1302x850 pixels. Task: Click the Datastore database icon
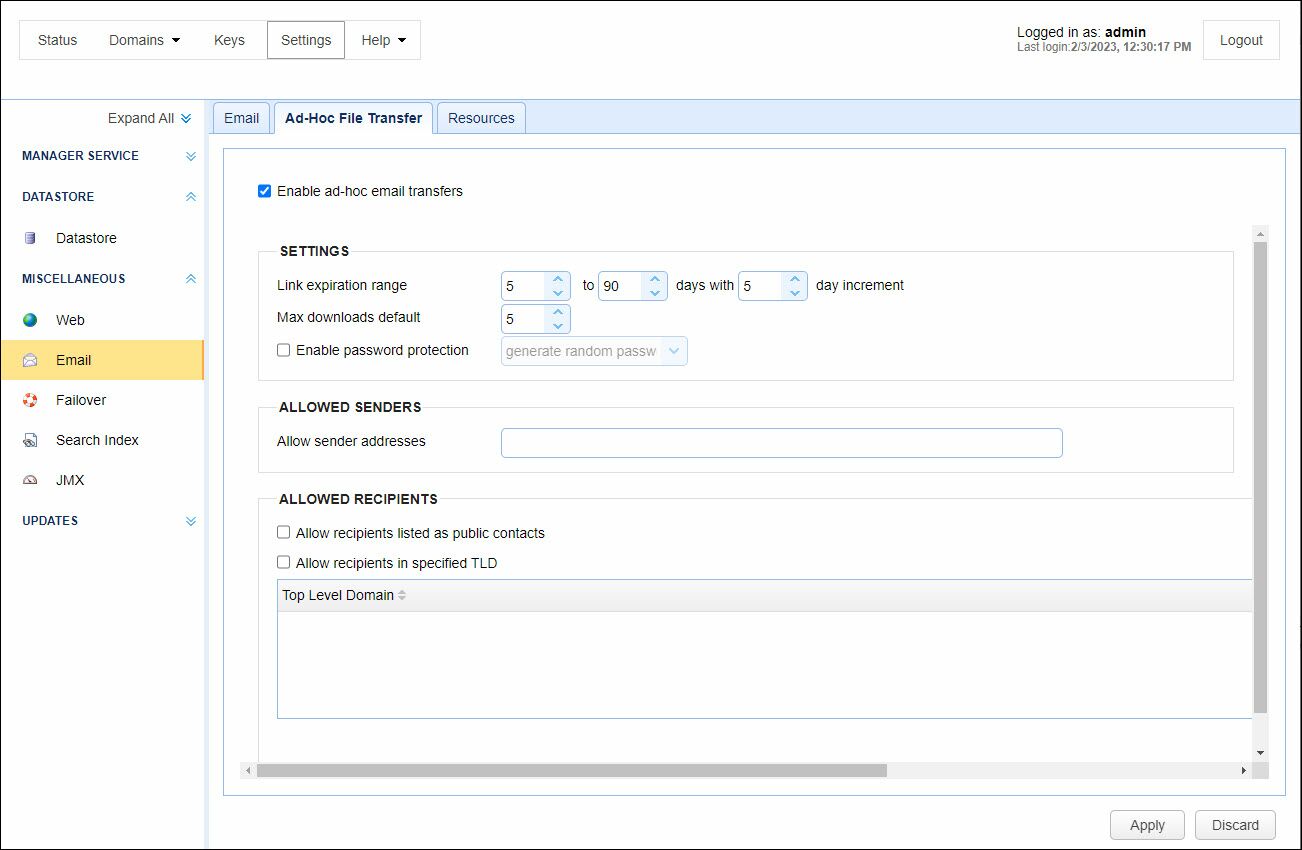tap(30, 238)
